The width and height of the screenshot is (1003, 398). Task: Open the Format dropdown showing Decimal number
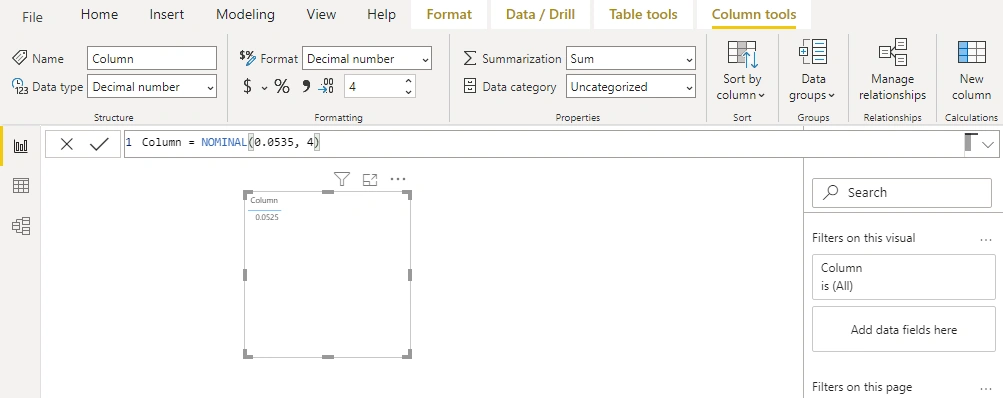coord(367,58)
